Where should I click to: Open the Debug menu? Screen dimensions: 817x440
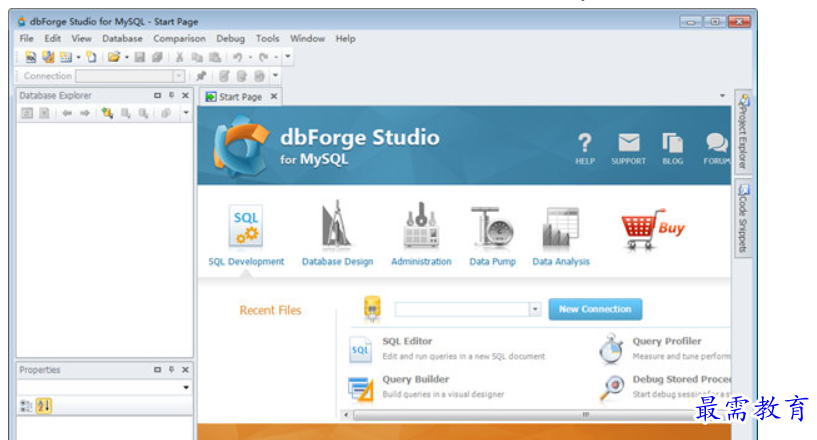tap(230, 39)
